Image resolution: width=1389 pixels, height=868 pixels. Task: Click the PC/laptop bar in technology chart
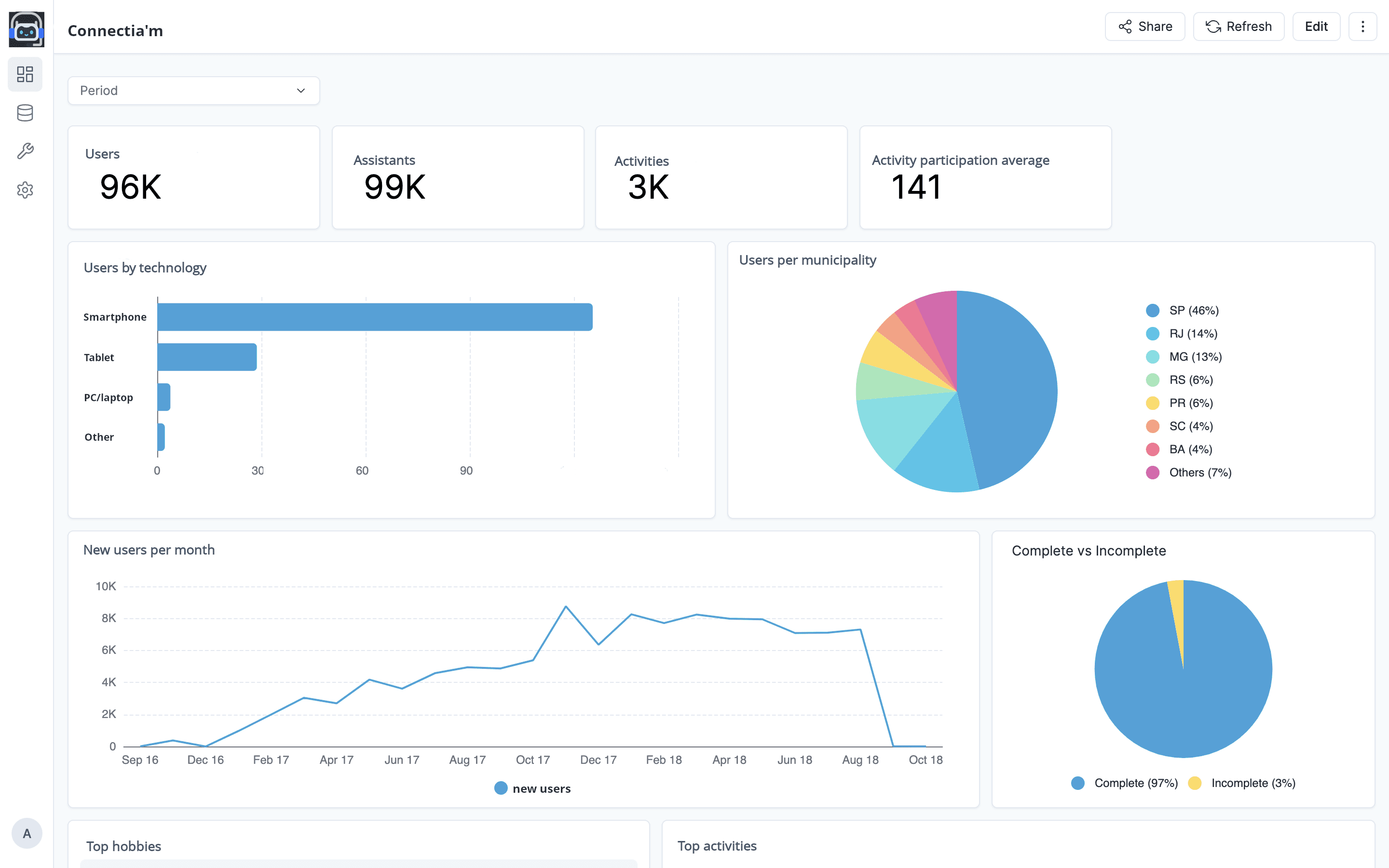[163, 397]
